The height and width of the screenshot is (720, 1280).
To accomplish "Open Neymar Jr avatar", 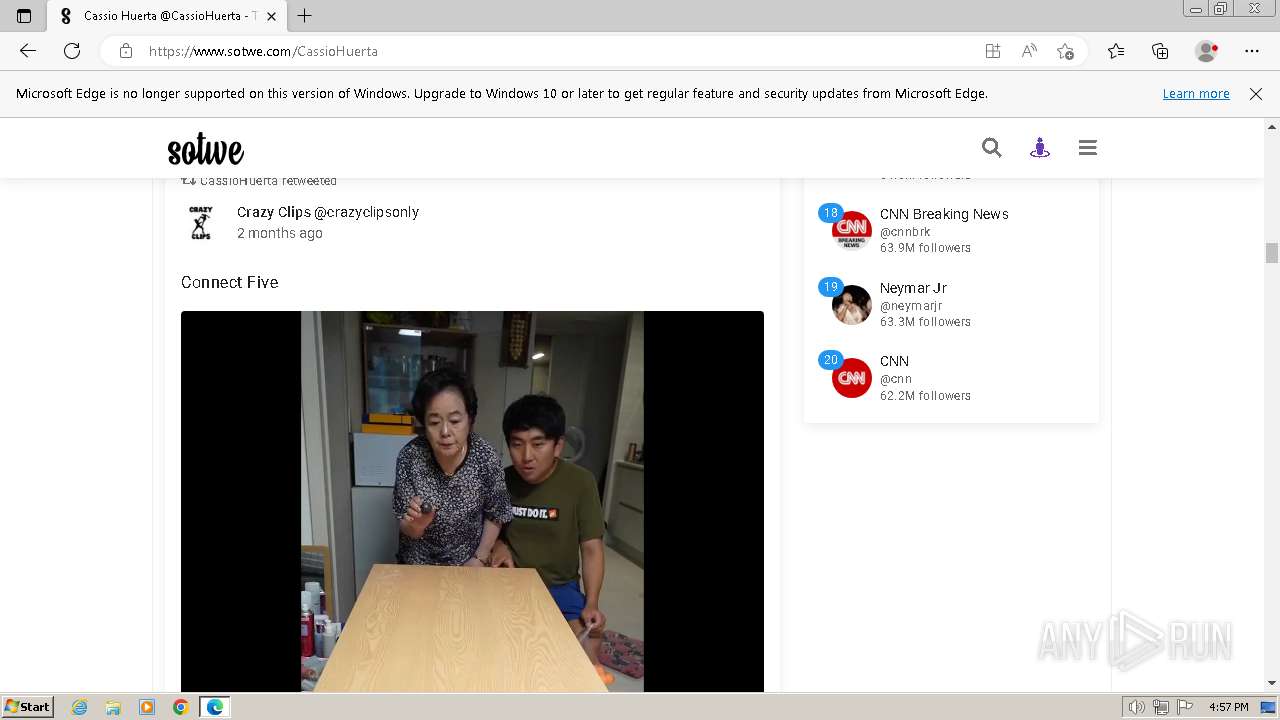I will coord(852,304).
